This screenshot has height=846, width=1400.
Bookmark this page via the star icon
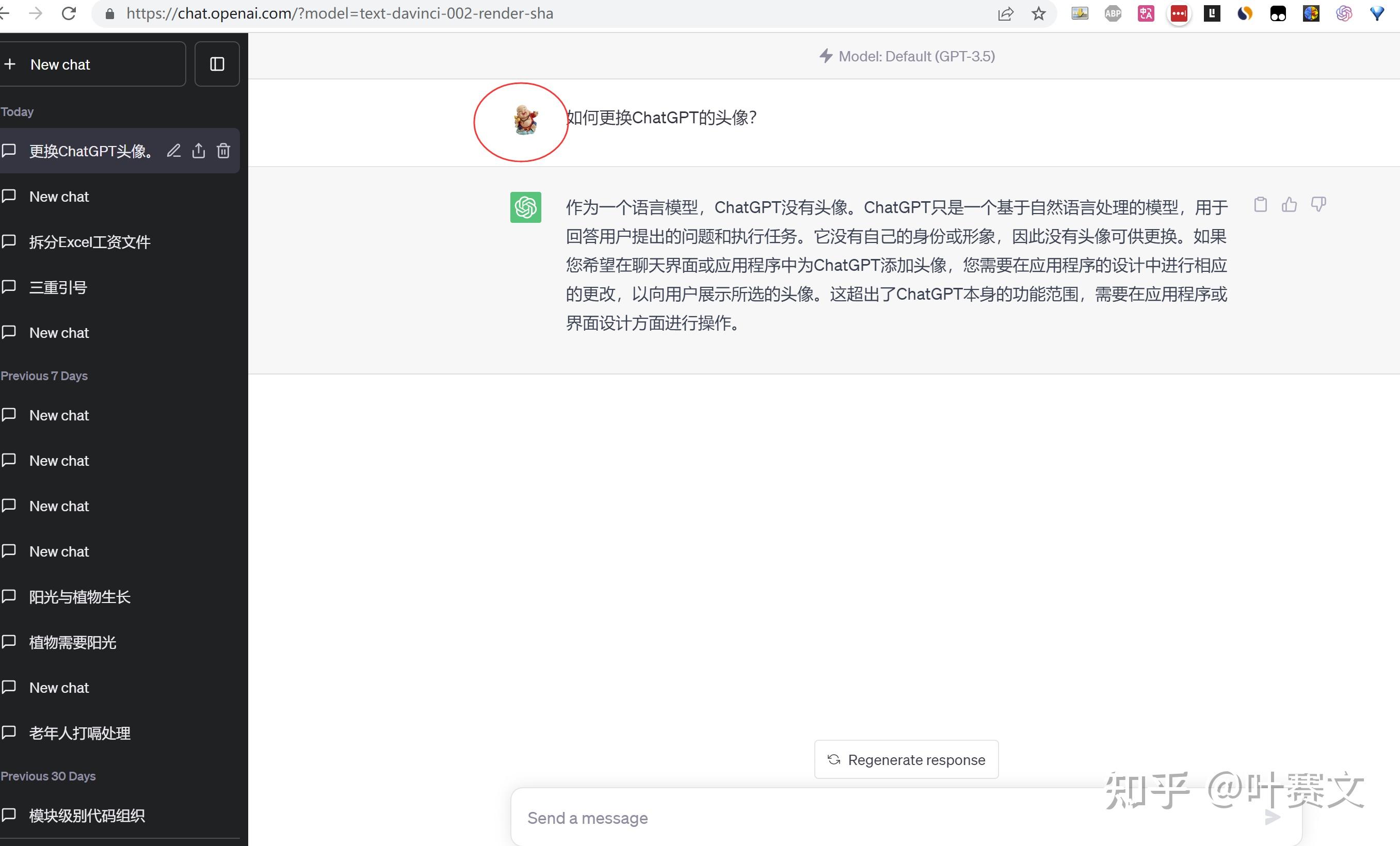(1039, 13)
